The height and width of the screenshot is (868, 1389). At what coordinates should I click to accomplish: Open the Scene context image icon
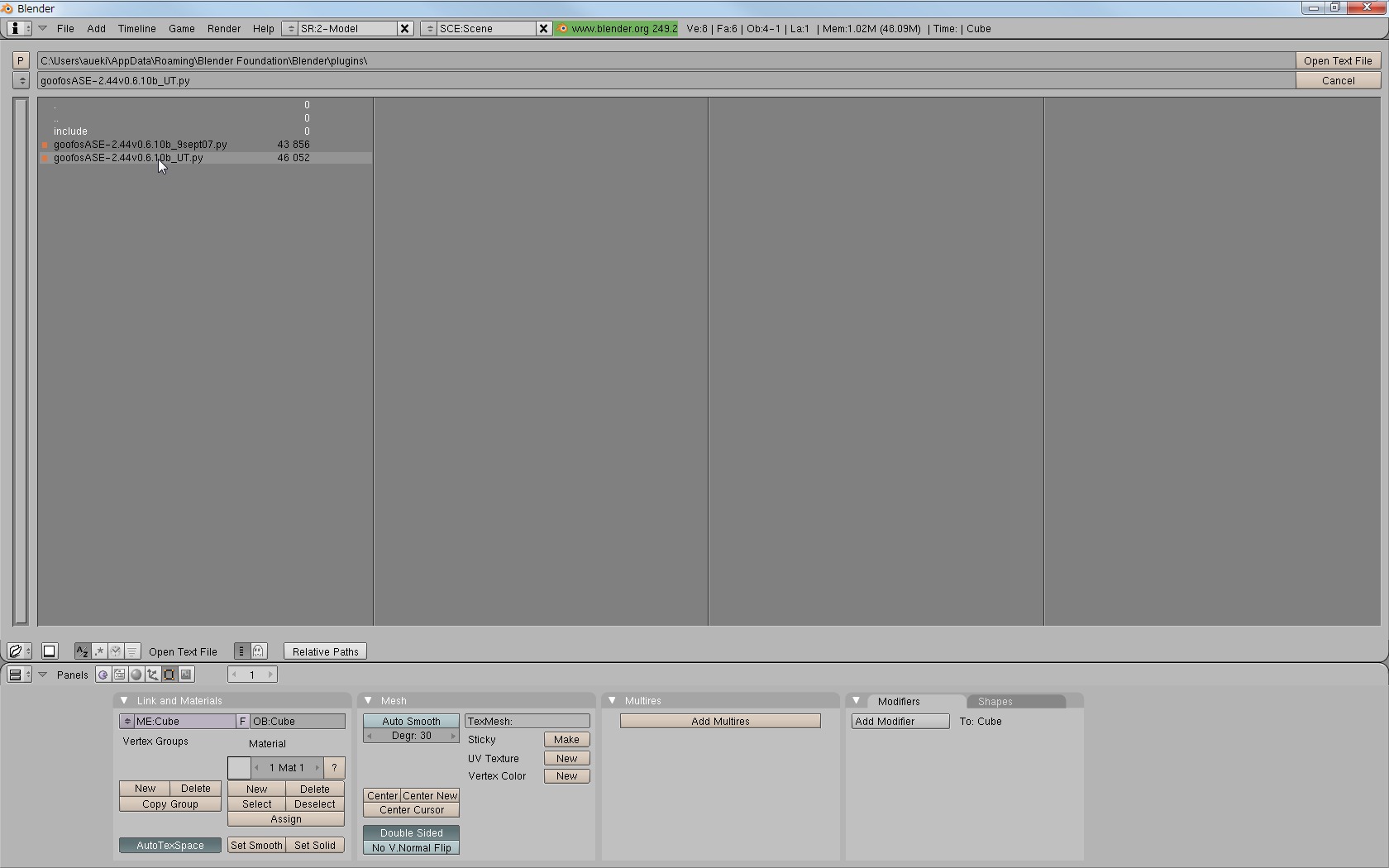[186, 675]
